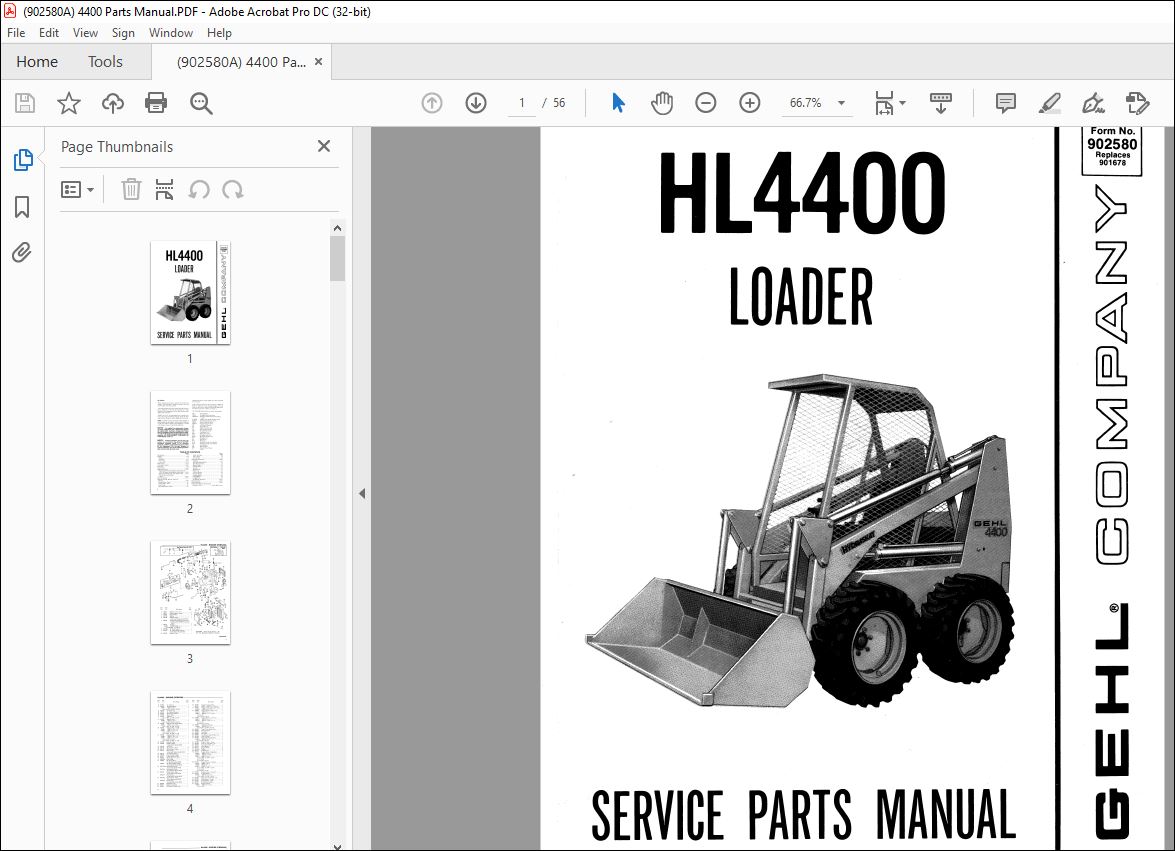Viewport: 1175px width, 851px height.
Task: Open the Edit menu
Action: coord(49,33)
